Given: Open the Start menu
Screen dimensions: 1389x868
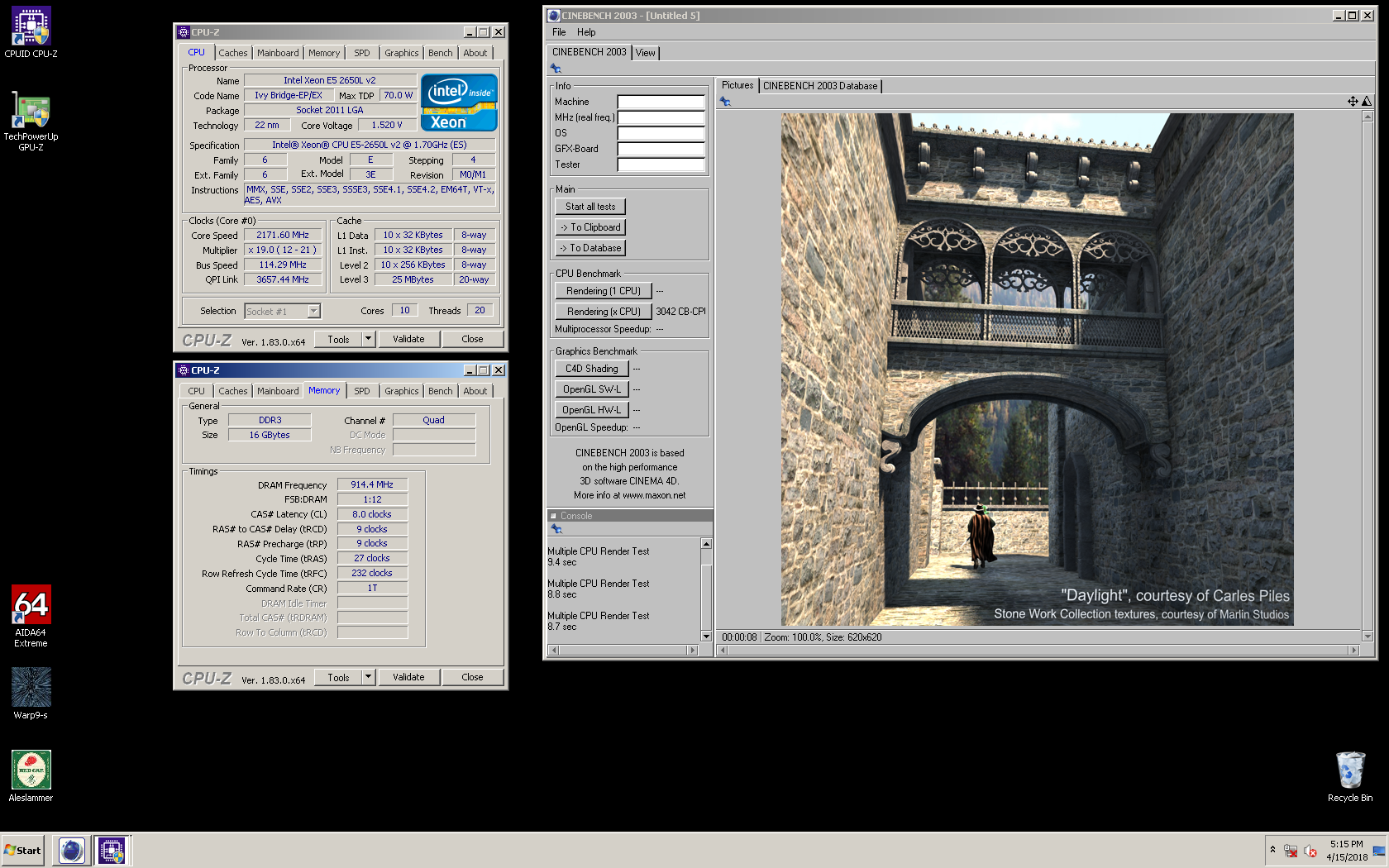Looking at the screenshot, I should [x=23, y=850].
